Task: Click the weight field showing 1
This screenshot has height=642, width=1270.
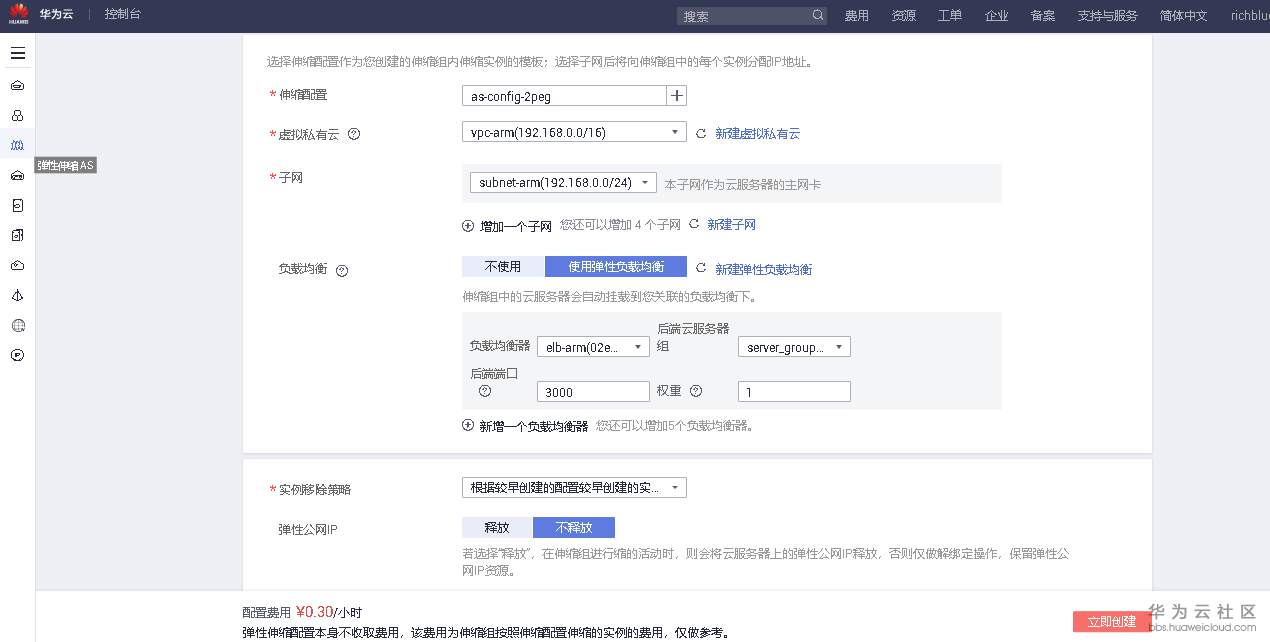Action: (x=794, y=392)
